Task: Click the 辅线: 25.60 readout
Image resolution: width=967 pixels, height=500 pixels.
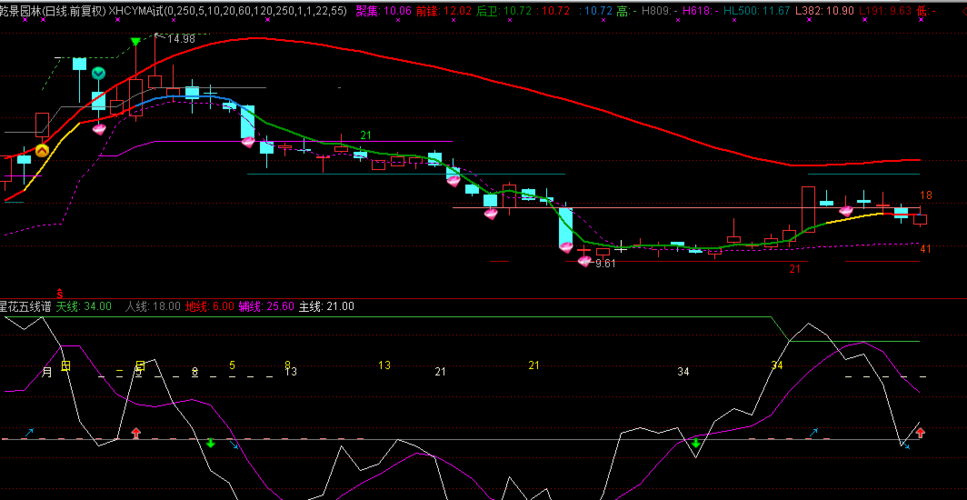Action: 267,306
